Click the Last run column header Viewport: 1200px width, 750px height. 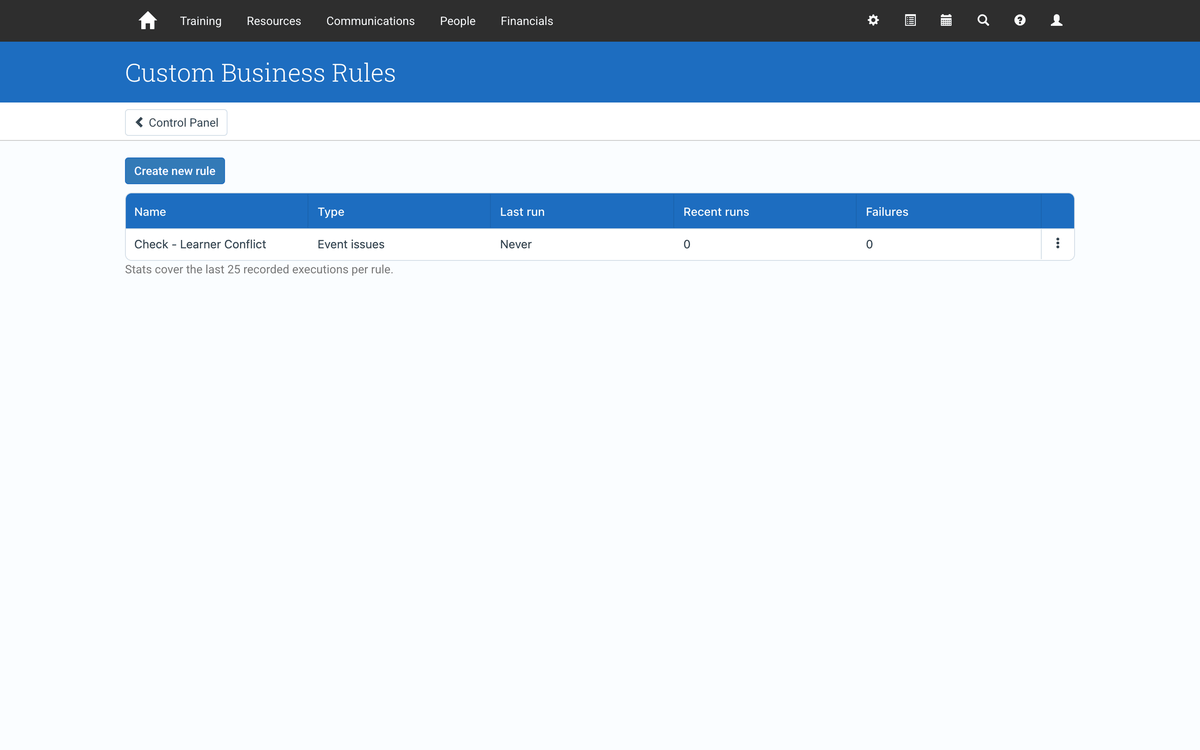pos(583,212)
